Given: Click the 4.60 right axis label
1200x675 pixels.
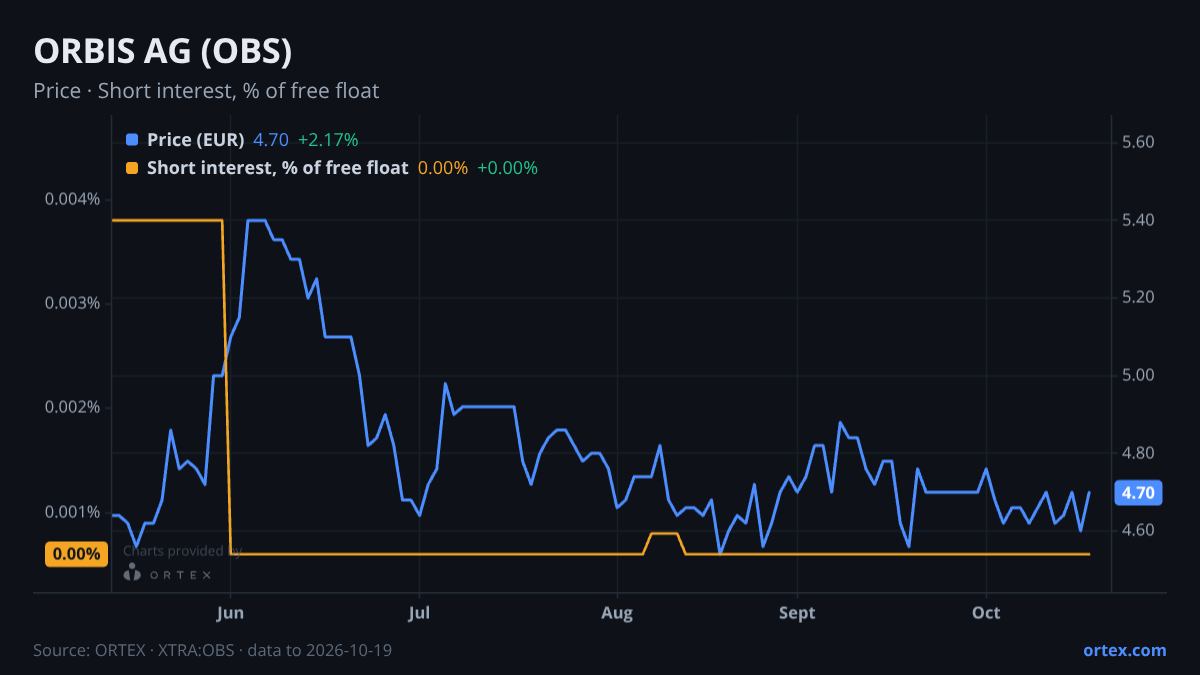Looking at the screenshot, I should pyautogui.click(x=1139, y=530).
